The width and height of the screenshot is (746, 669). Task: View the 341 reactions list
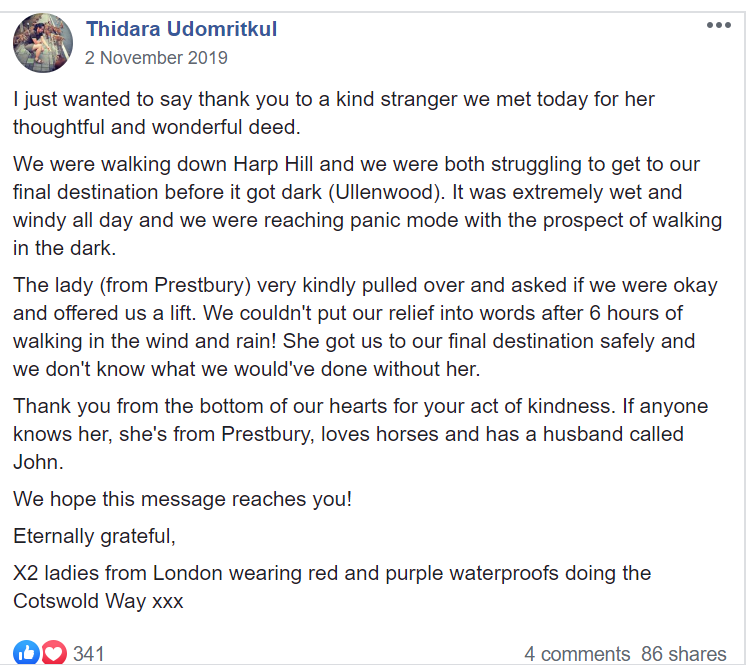pyautogui.click(x=89, y=654)
